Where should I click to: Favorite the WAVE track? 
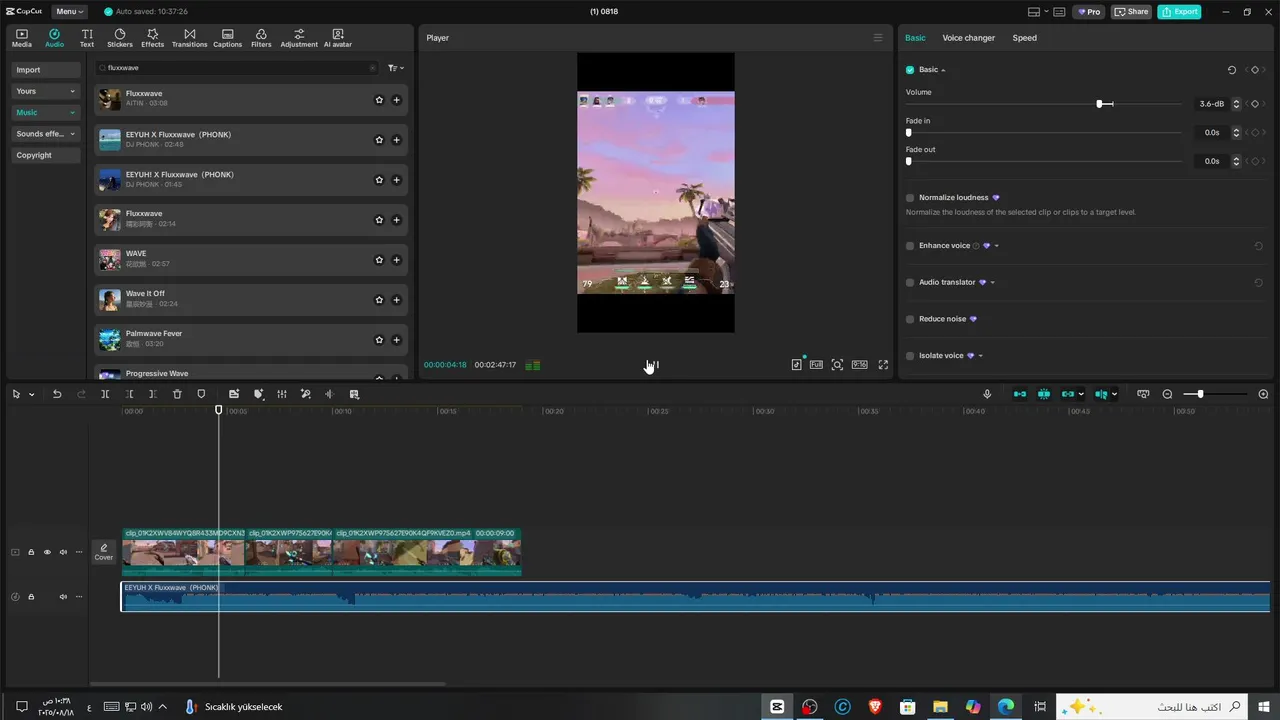(379, 260)
